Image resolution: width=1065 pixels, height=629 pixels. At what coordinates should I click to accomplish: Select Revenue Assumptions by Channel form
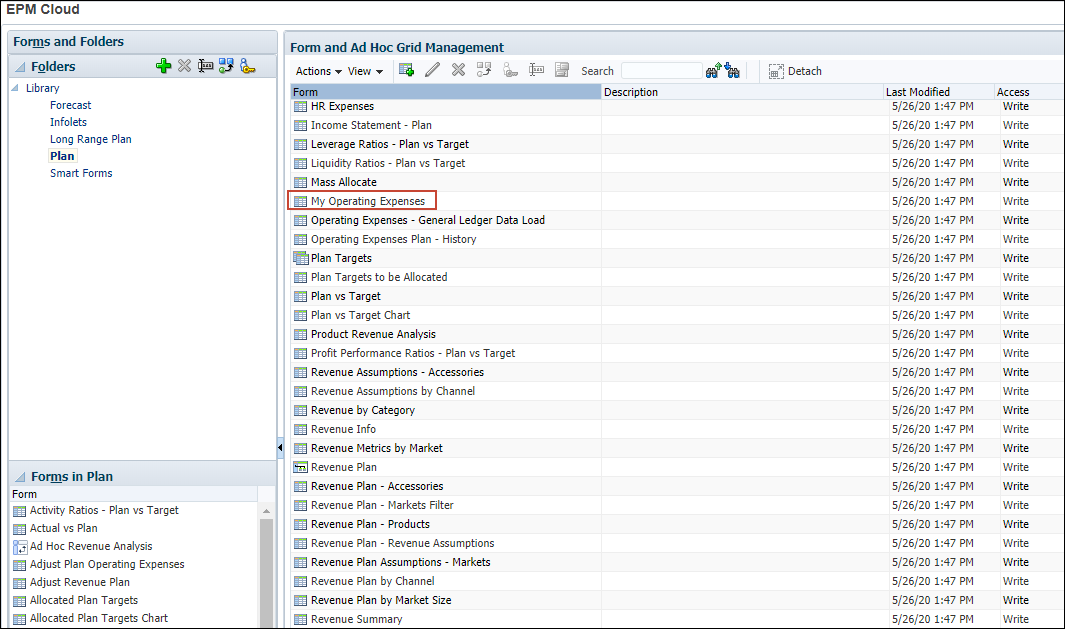(393, 391)
